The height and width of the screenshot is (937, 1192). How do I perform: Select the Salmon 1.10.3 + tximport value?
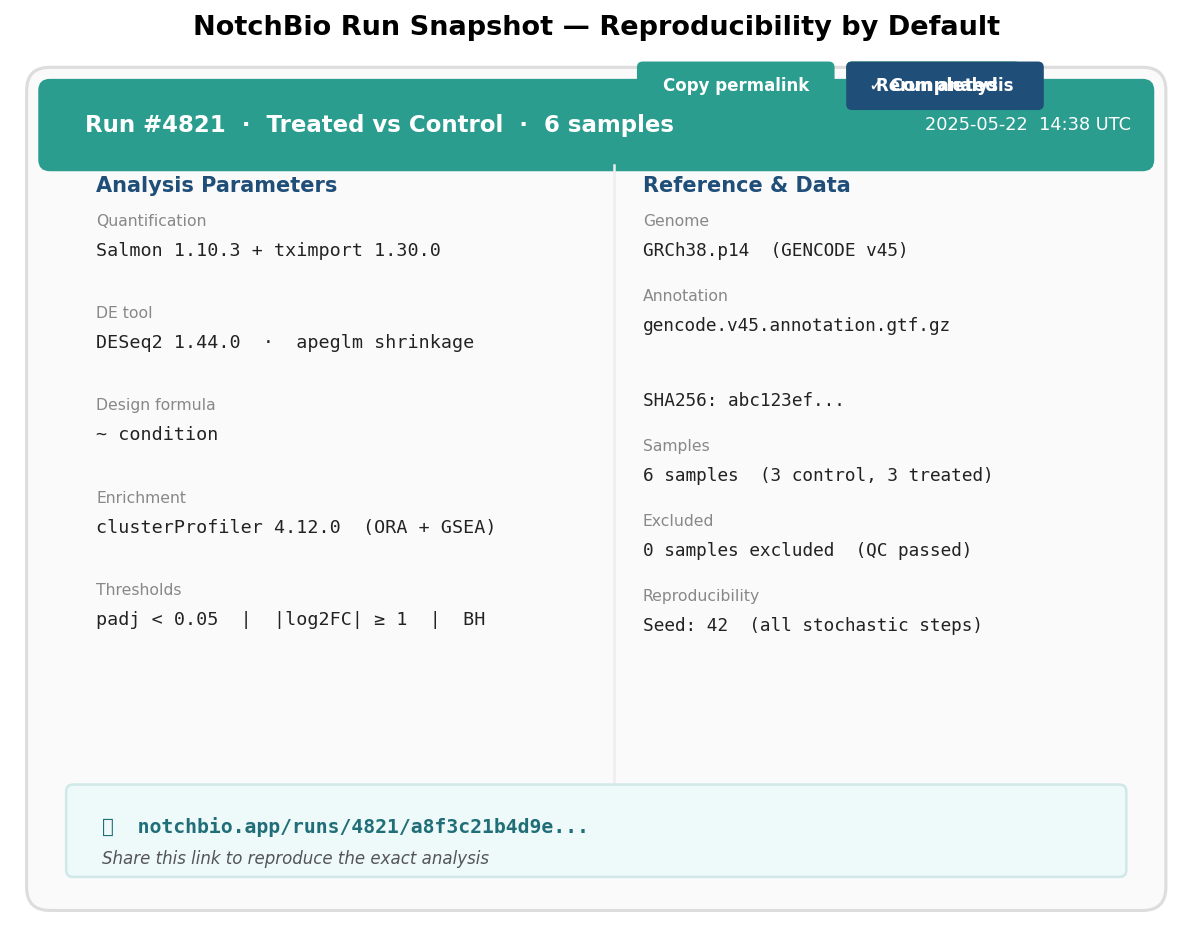[268, 250]
